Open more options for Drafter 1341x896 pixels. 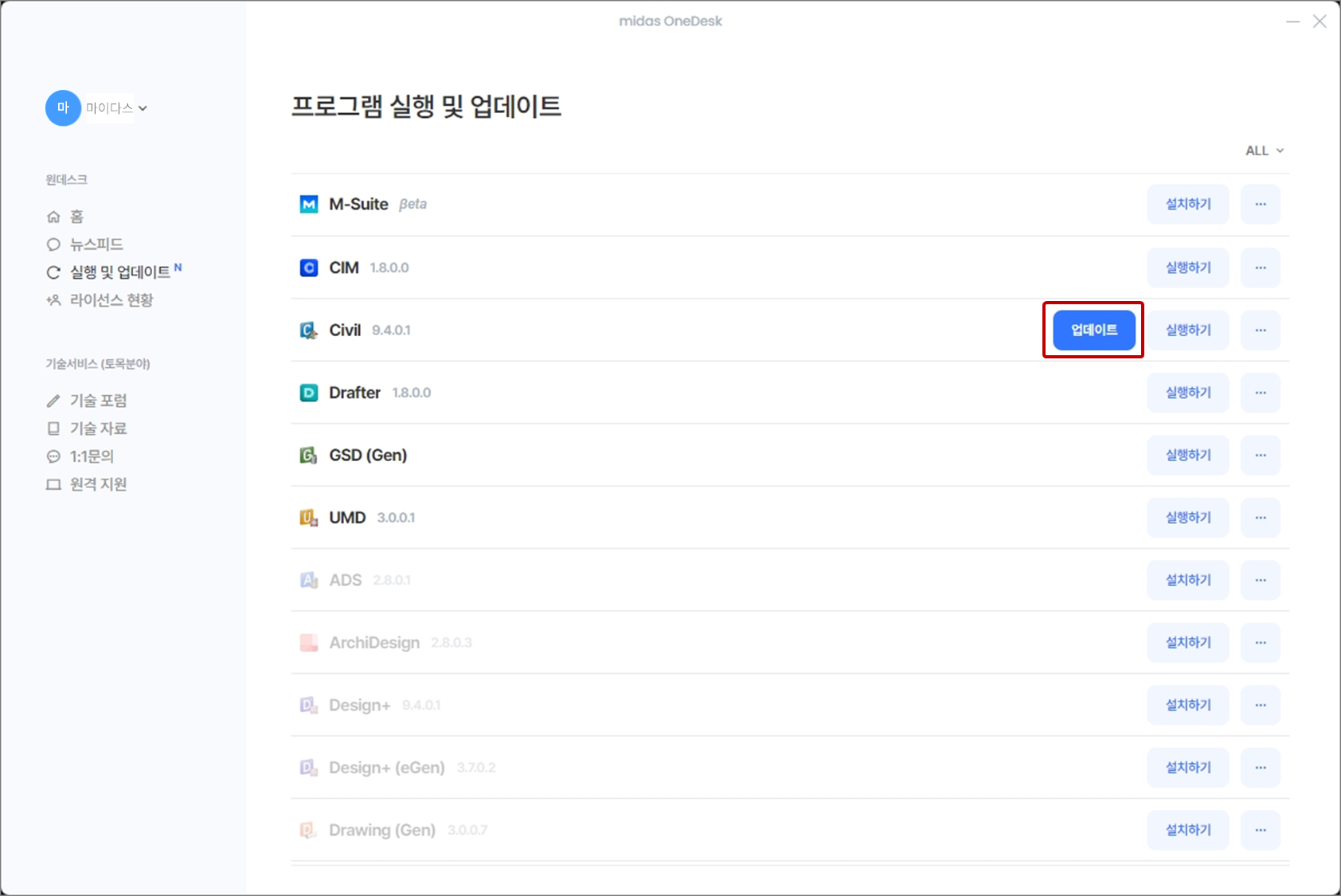point(1261,393)
